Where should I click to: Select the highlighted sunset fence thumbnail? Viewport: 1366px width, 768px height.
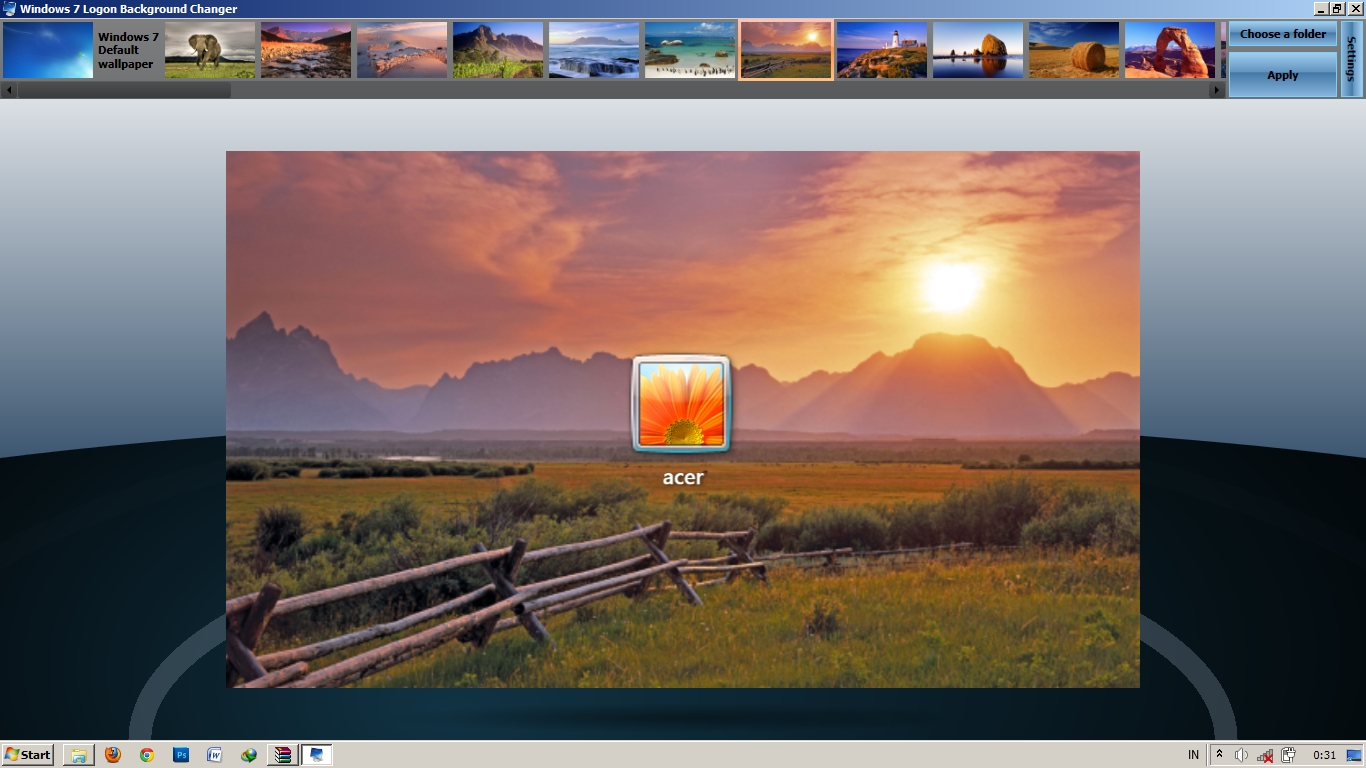point(786,50)
